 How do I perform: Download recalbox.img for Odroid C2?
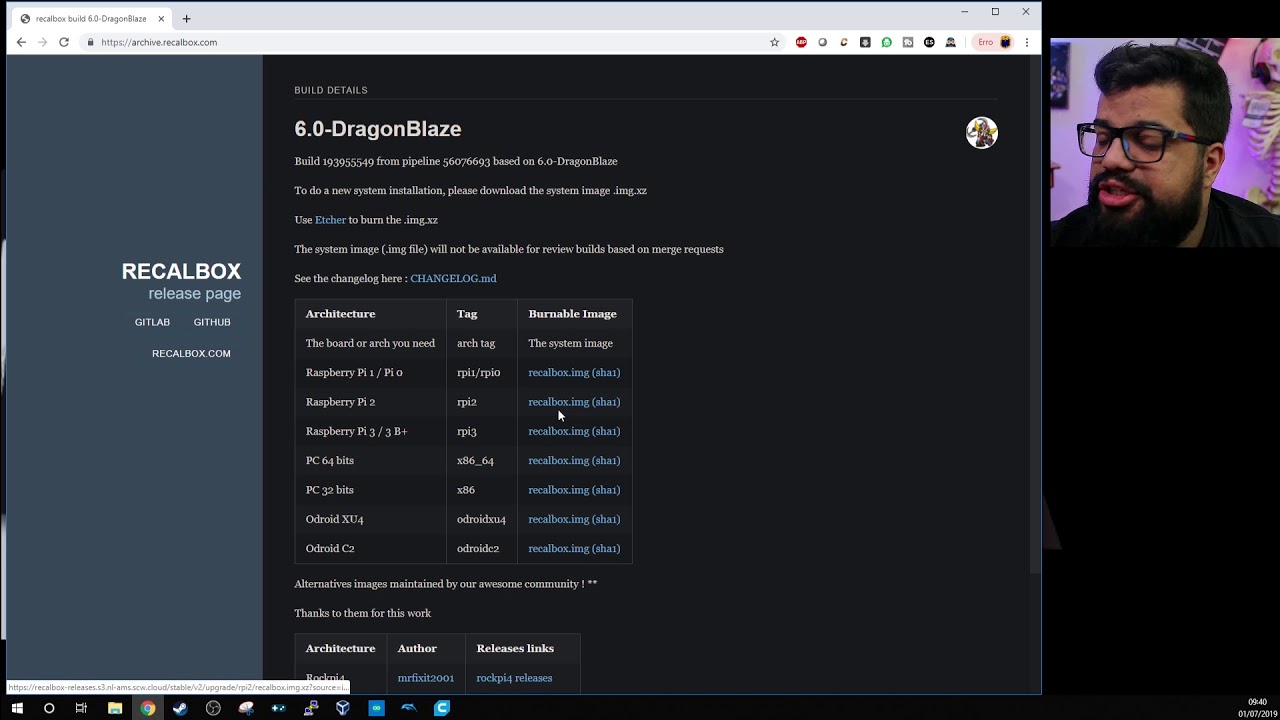559,548
